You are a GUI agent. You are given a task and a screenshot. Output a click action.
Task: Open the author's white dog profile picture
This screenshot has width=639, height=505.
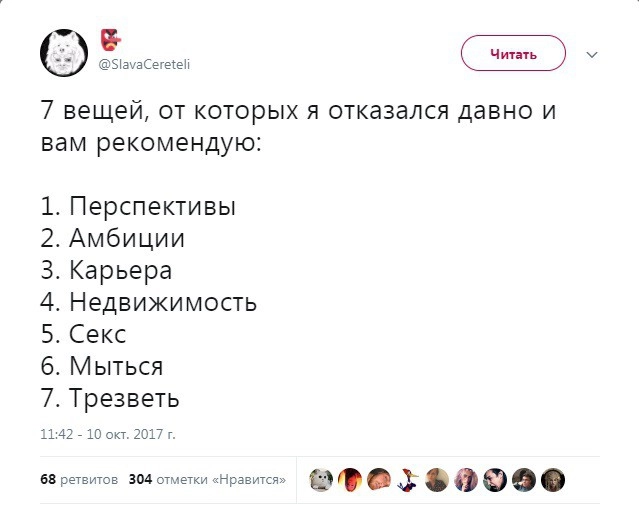point(64,53)
